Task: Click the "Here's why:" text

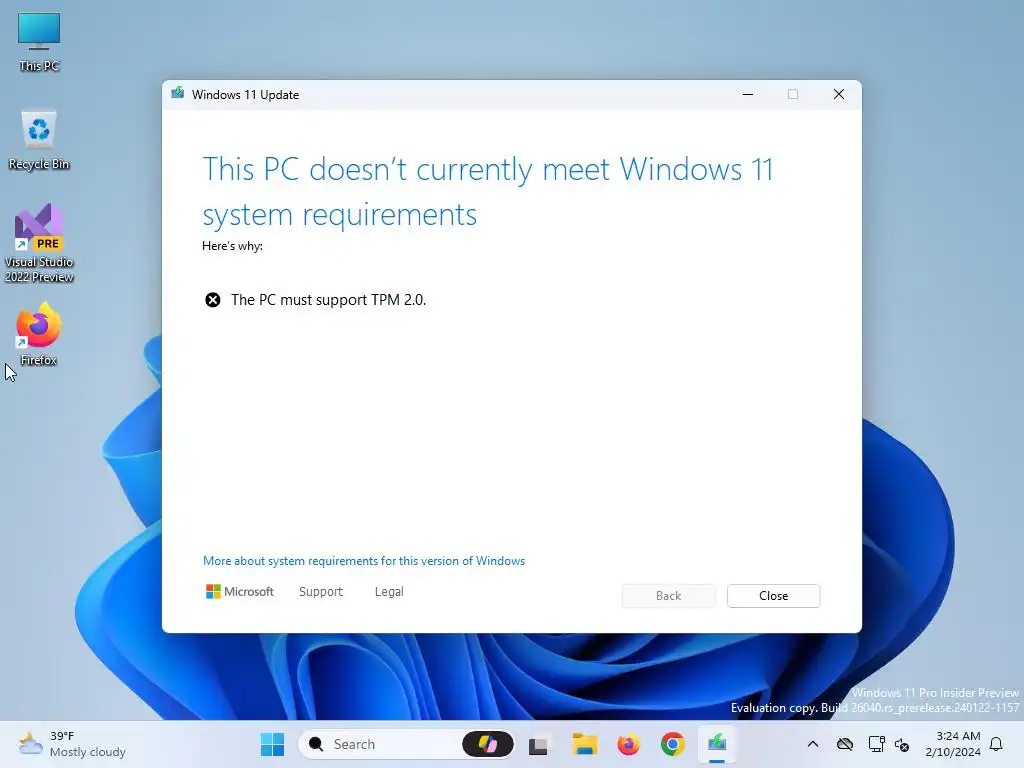Action: (232, 246)
